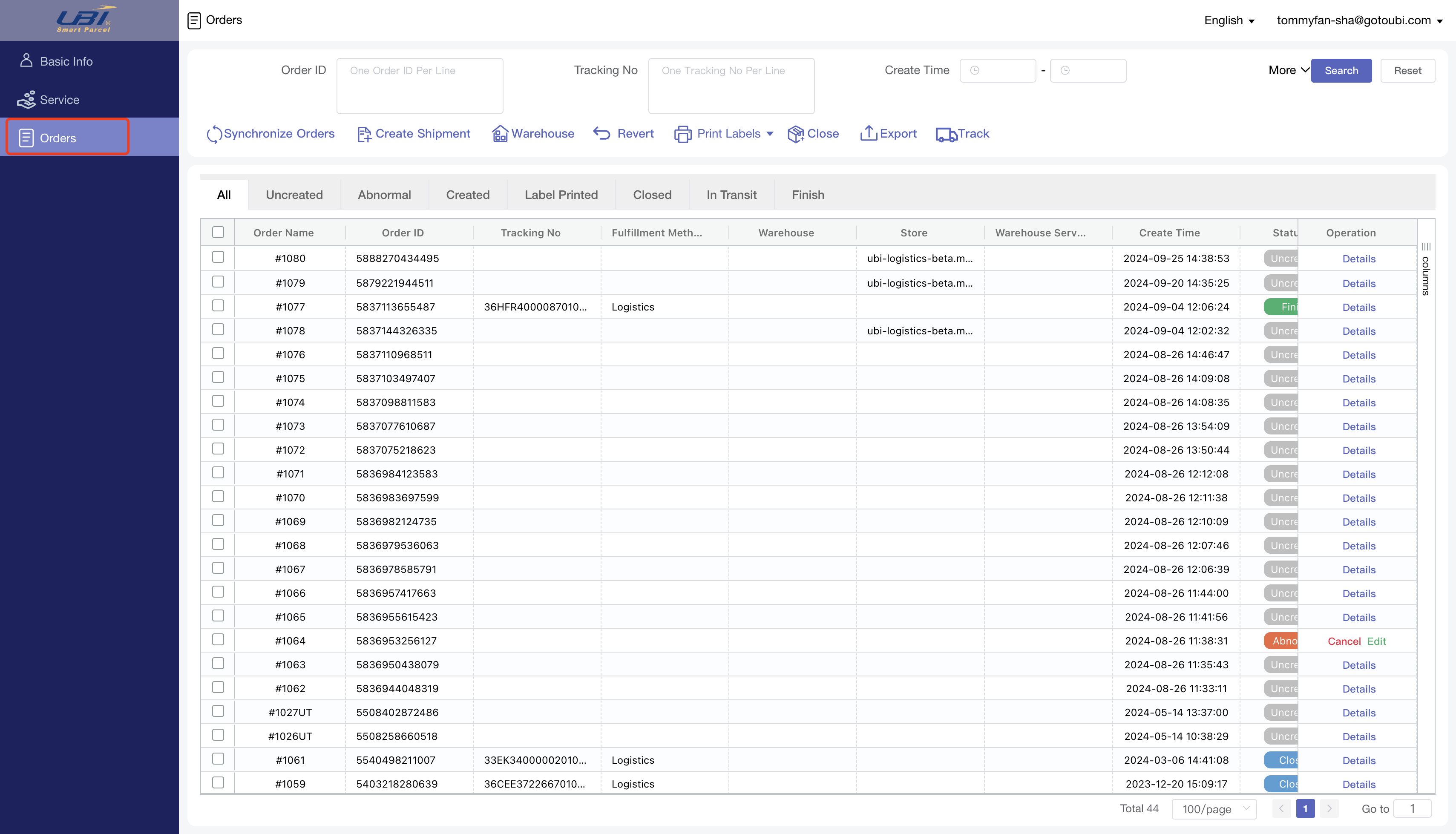The height and width of the screenshot is (834, 1456).
Task: Click Cancel for order #1064
Action: point(1344,641)
